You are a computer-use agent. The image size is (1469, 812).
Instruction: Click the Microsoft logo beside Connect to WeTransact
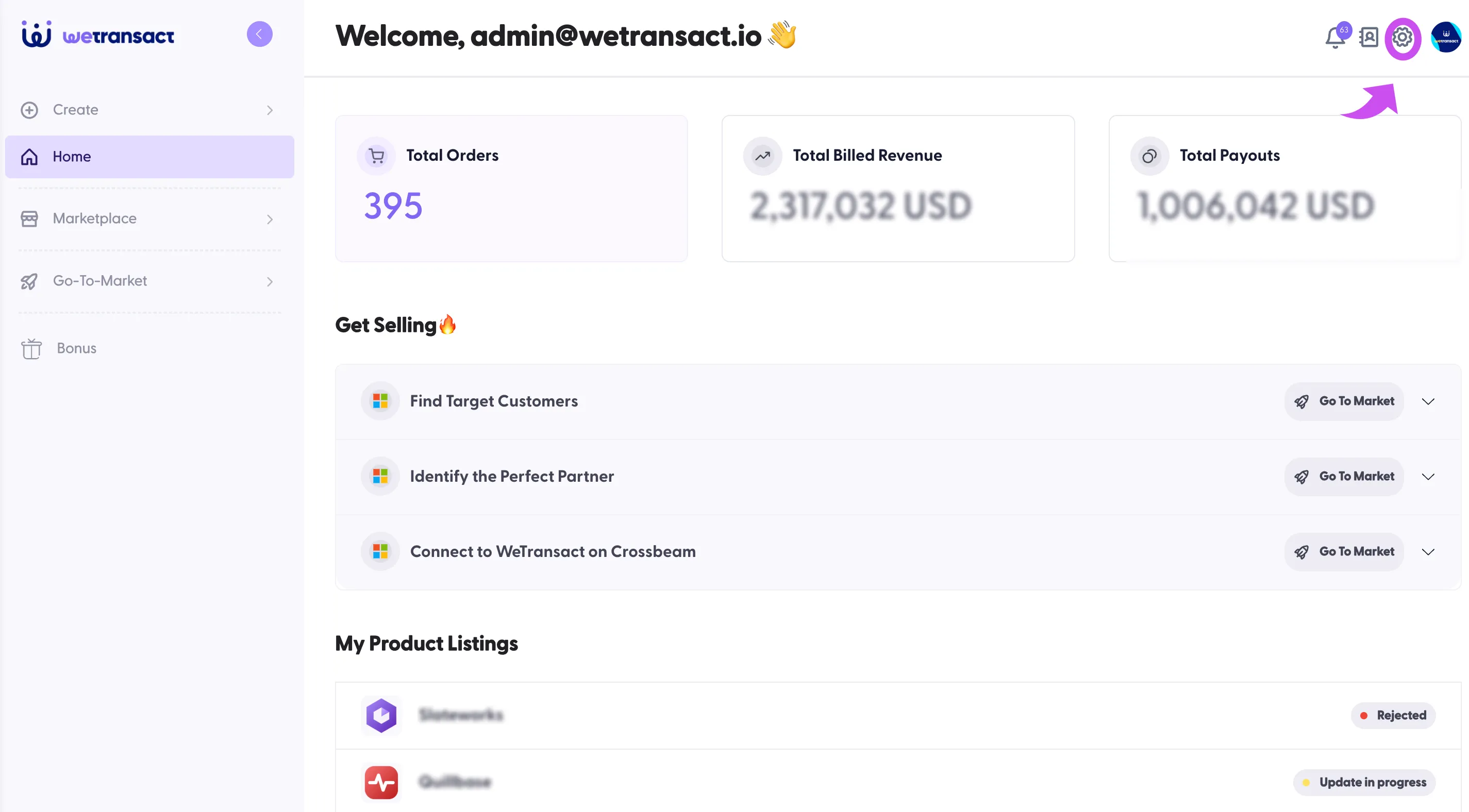click(380, 551)
